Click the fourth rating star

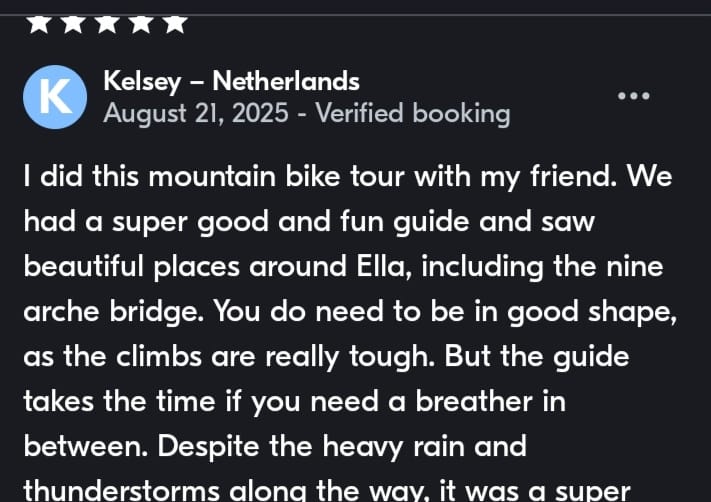(x=141, y=23)
